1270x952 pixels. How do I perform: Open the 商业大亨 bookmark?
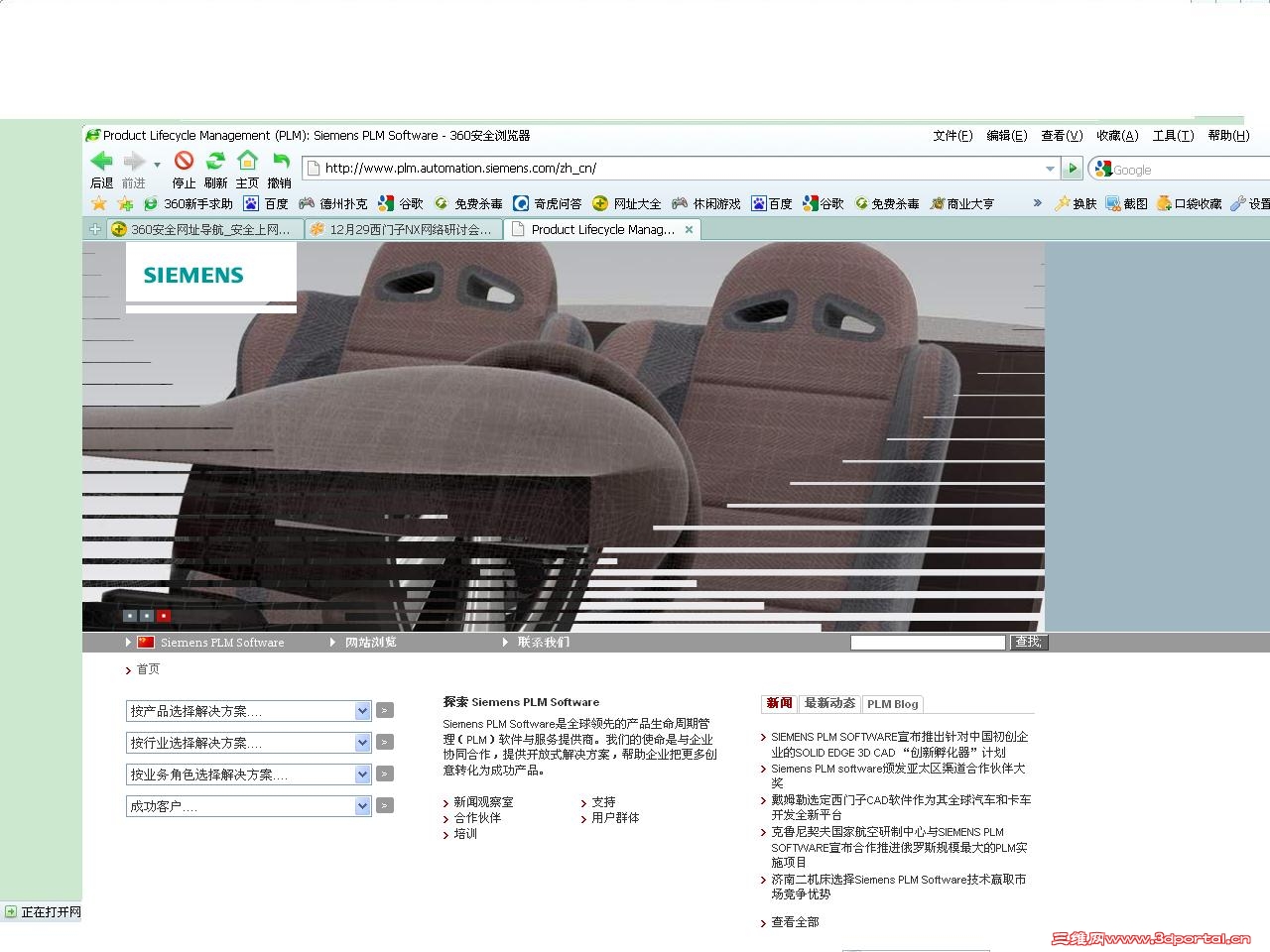click(961, 203)
